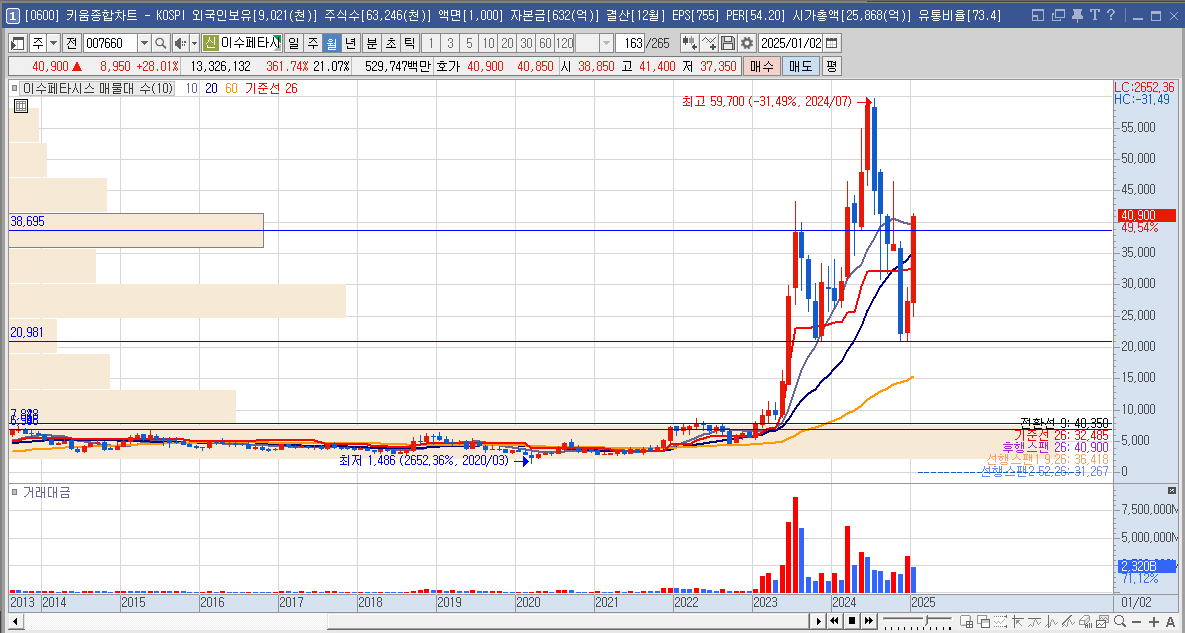Click the speaker sound icon
1185x633 pixels.
(180, 43)
